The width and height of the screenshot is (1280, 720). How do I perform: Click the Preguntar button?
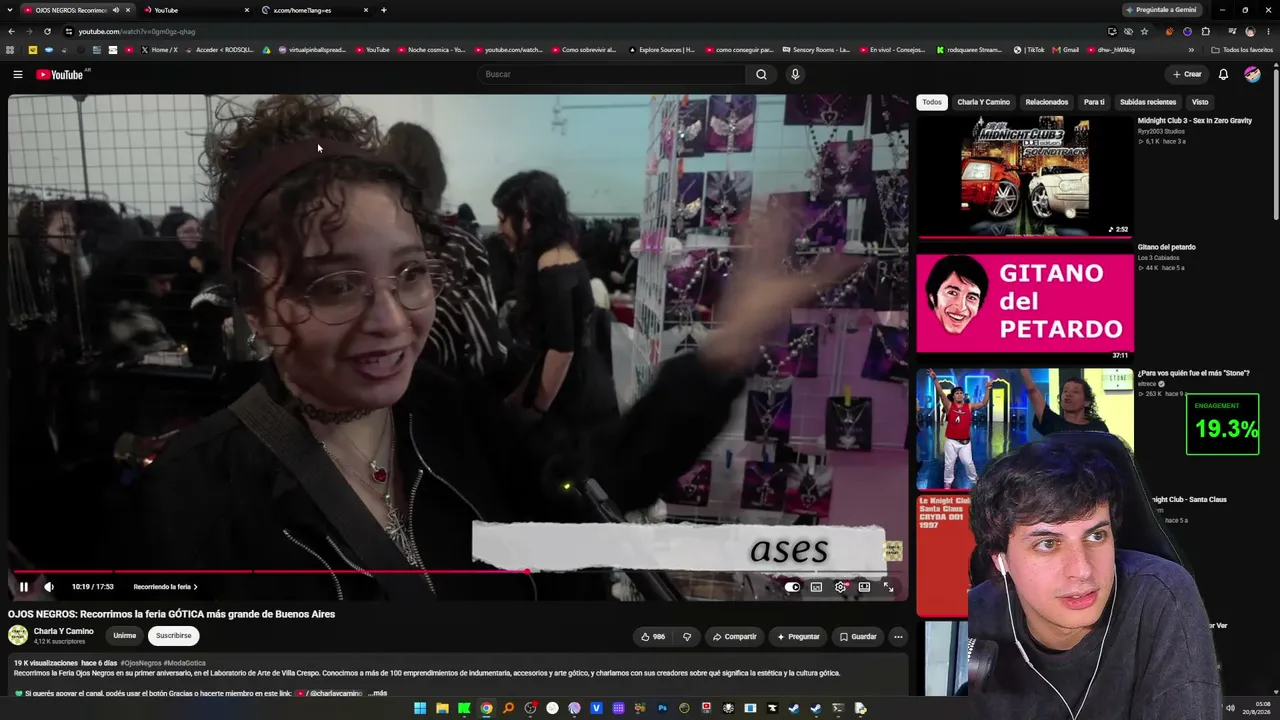[x=798, y=636]
